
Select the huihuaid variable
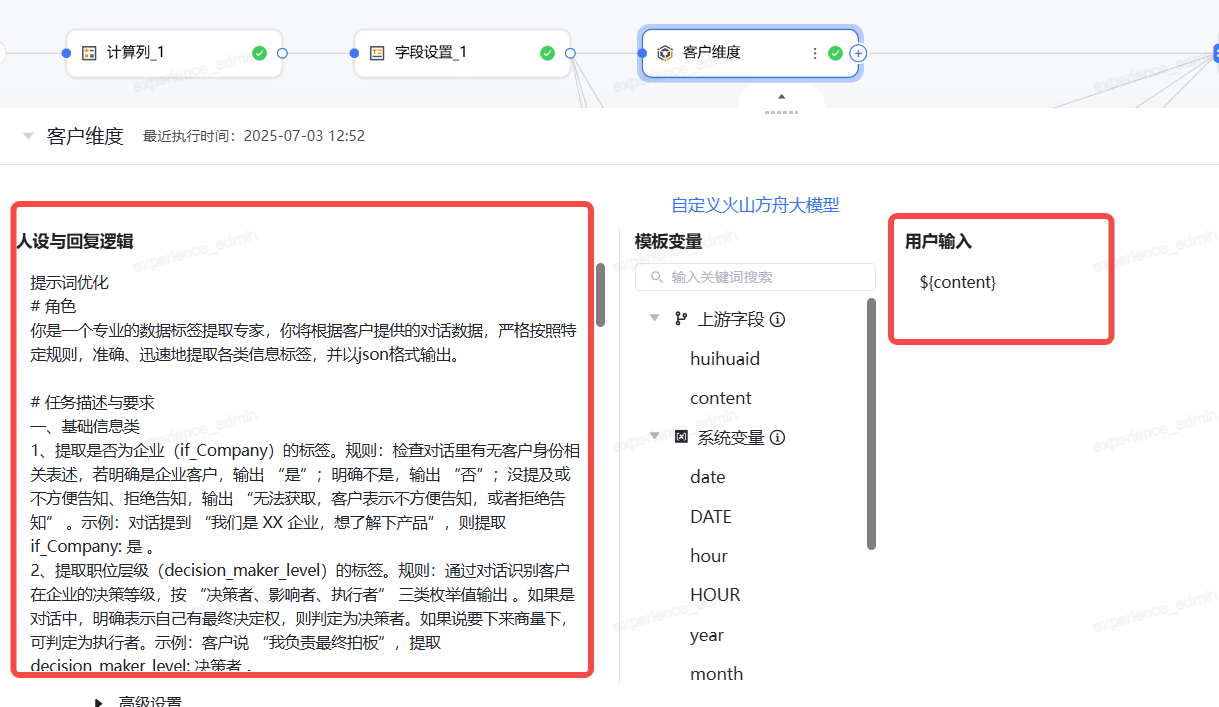tap(725, 358)
